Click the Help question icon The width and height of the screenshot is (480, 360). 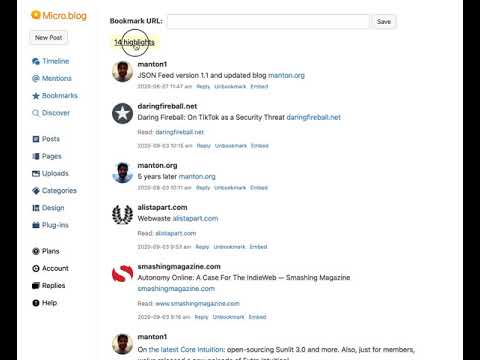(36, 303)
